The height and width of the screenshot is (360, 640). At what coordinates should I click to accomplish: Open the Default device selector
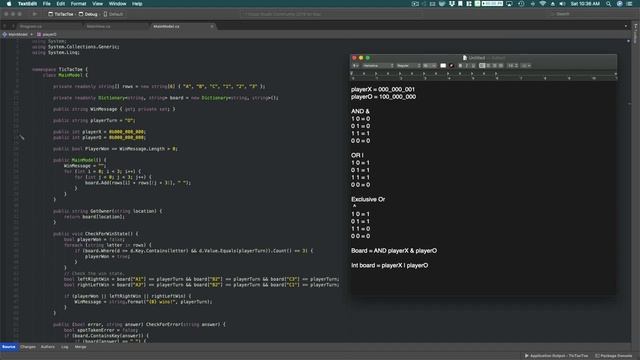(113, 14)
